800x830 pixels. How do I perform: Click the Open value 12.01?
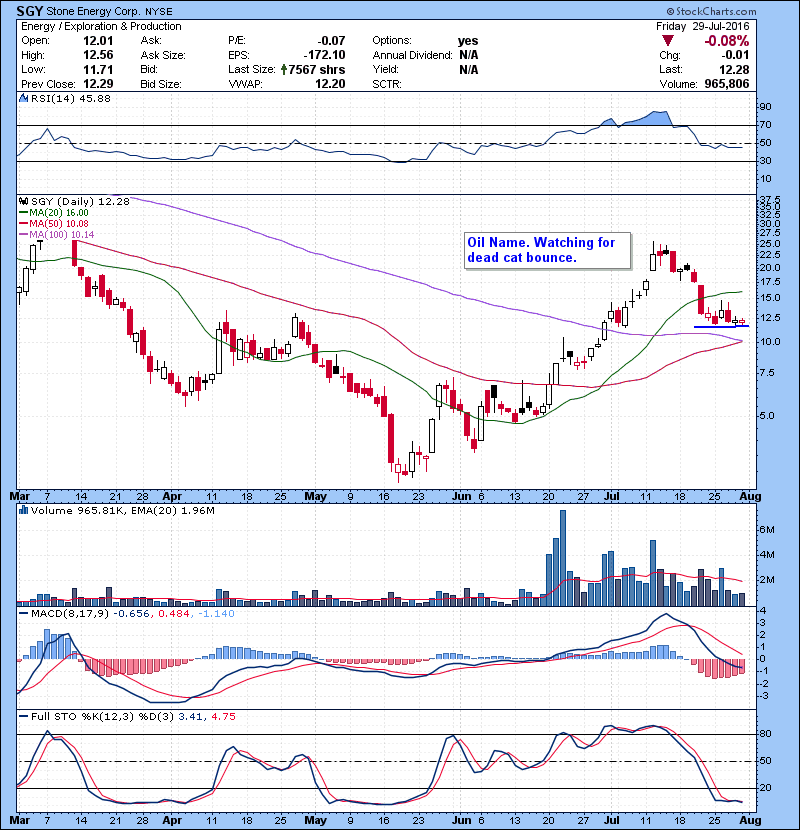point(98,40)
